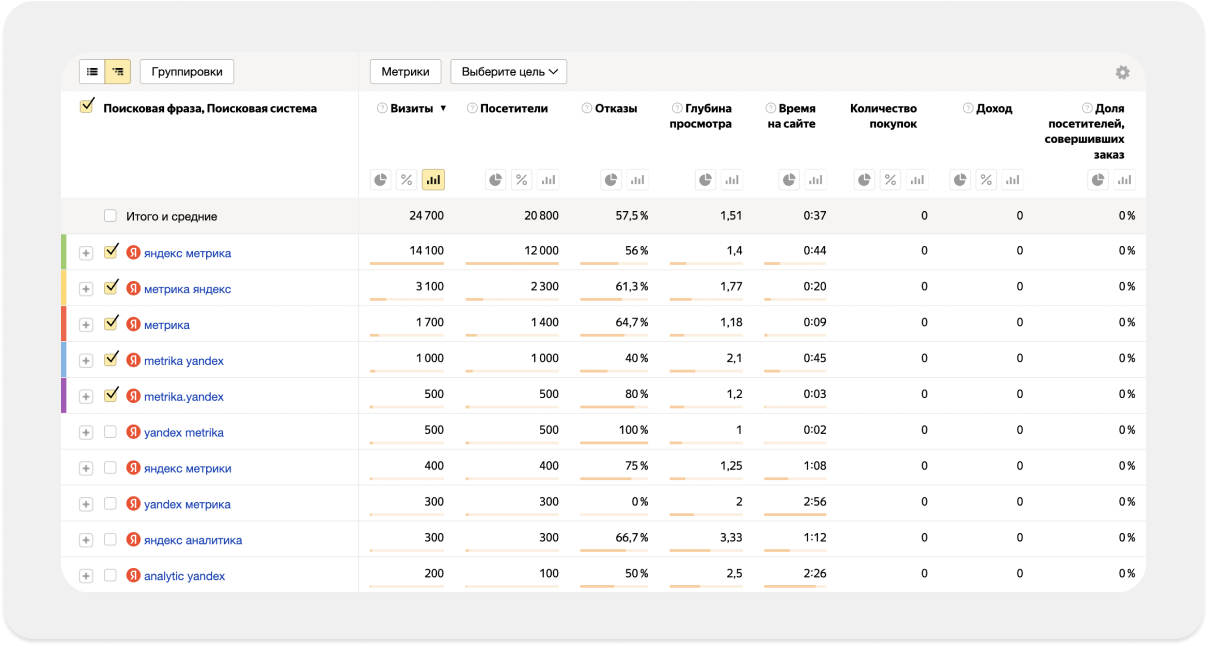This screenshot has width=1208, height=646.
Task: Open the яндекс аналитика phrase link
Action: (193, 541)
